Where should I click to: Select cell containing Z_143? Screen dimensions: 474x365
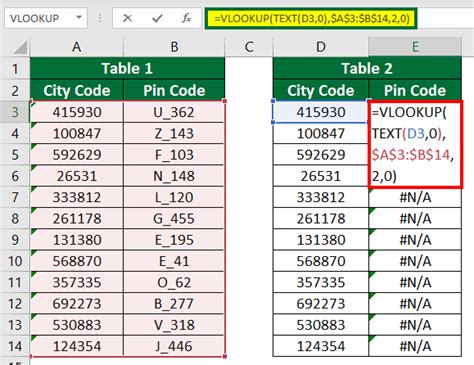click(x=174, y=133)
